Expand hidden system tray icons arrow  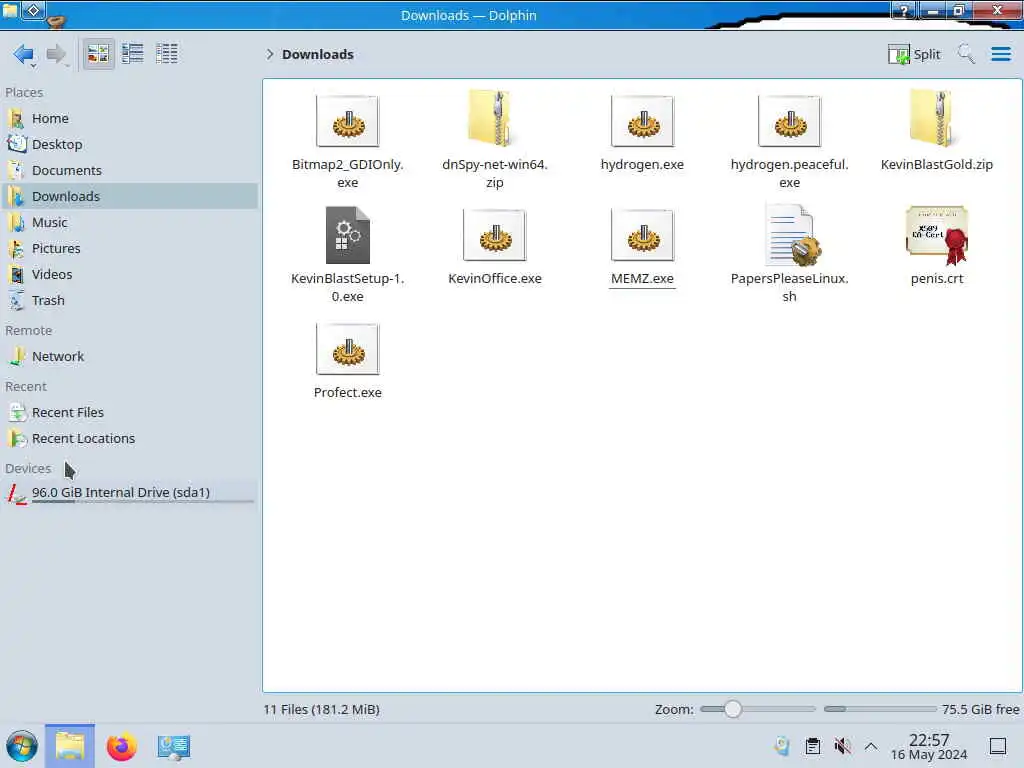[871, 746]
